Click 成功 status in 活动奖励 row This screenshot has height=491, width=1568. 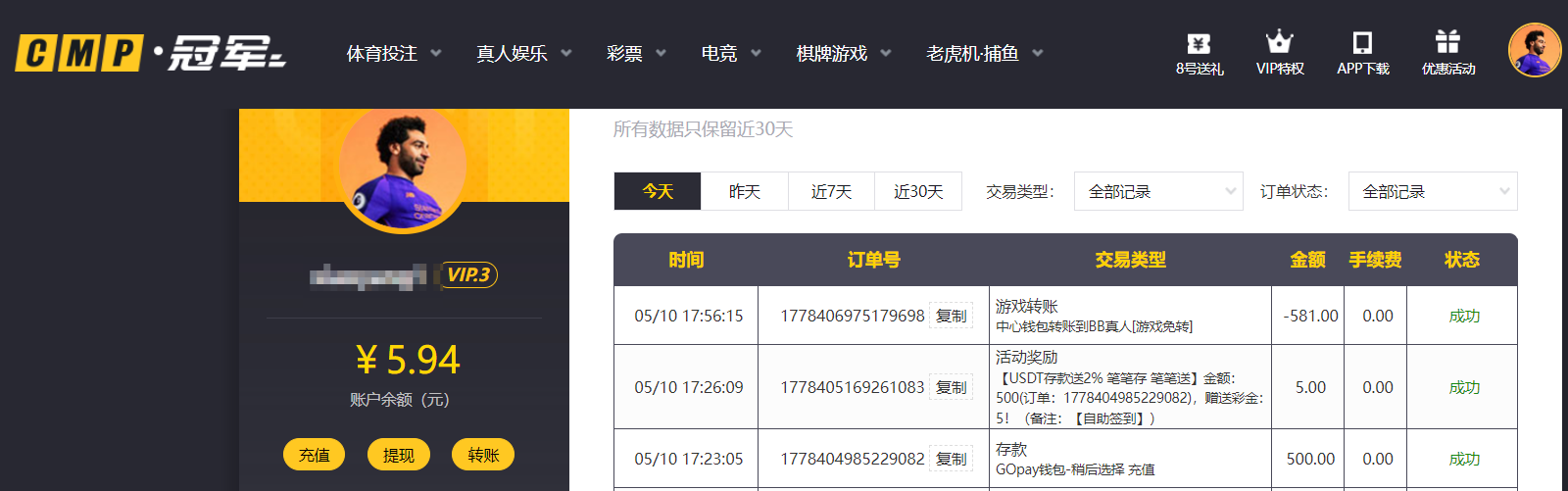[x=1464, y=387]
